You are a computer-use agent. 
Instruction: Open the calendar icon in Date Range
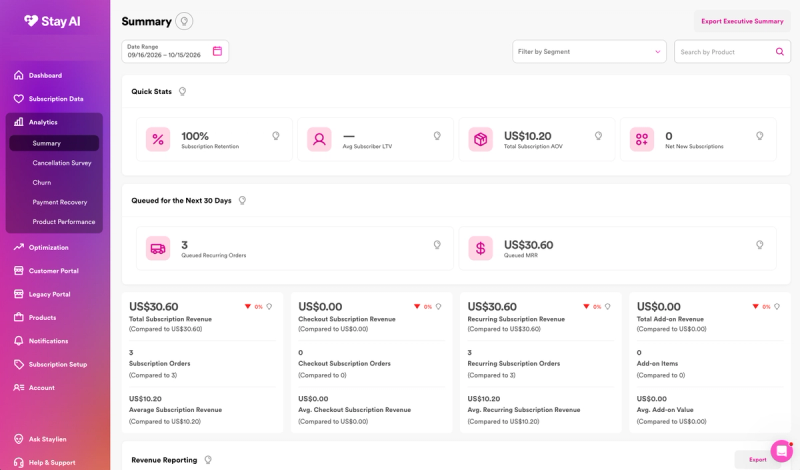point(217,51)
